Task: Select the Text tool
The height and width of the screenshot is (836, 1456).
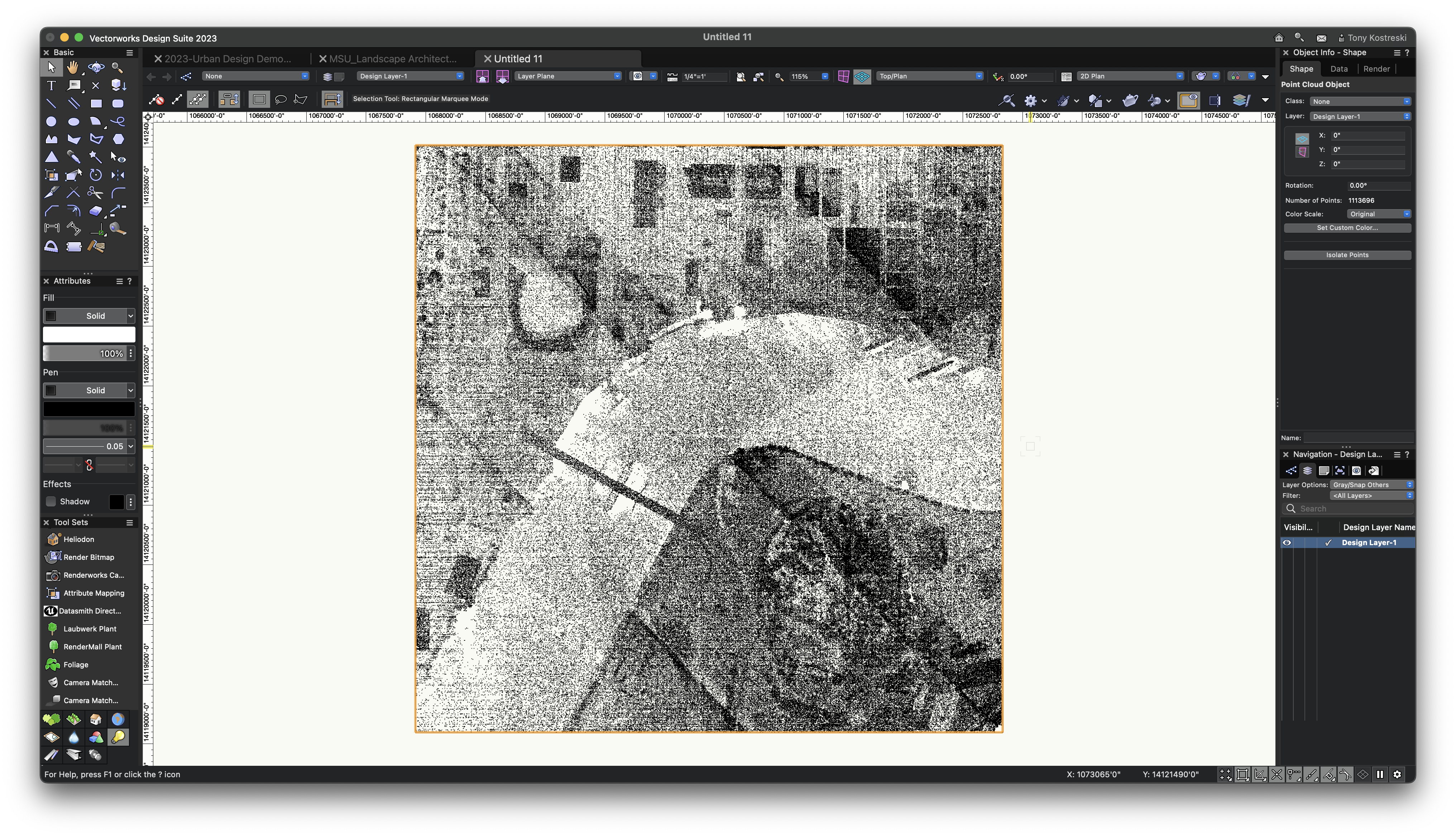Action: (51, 86)
